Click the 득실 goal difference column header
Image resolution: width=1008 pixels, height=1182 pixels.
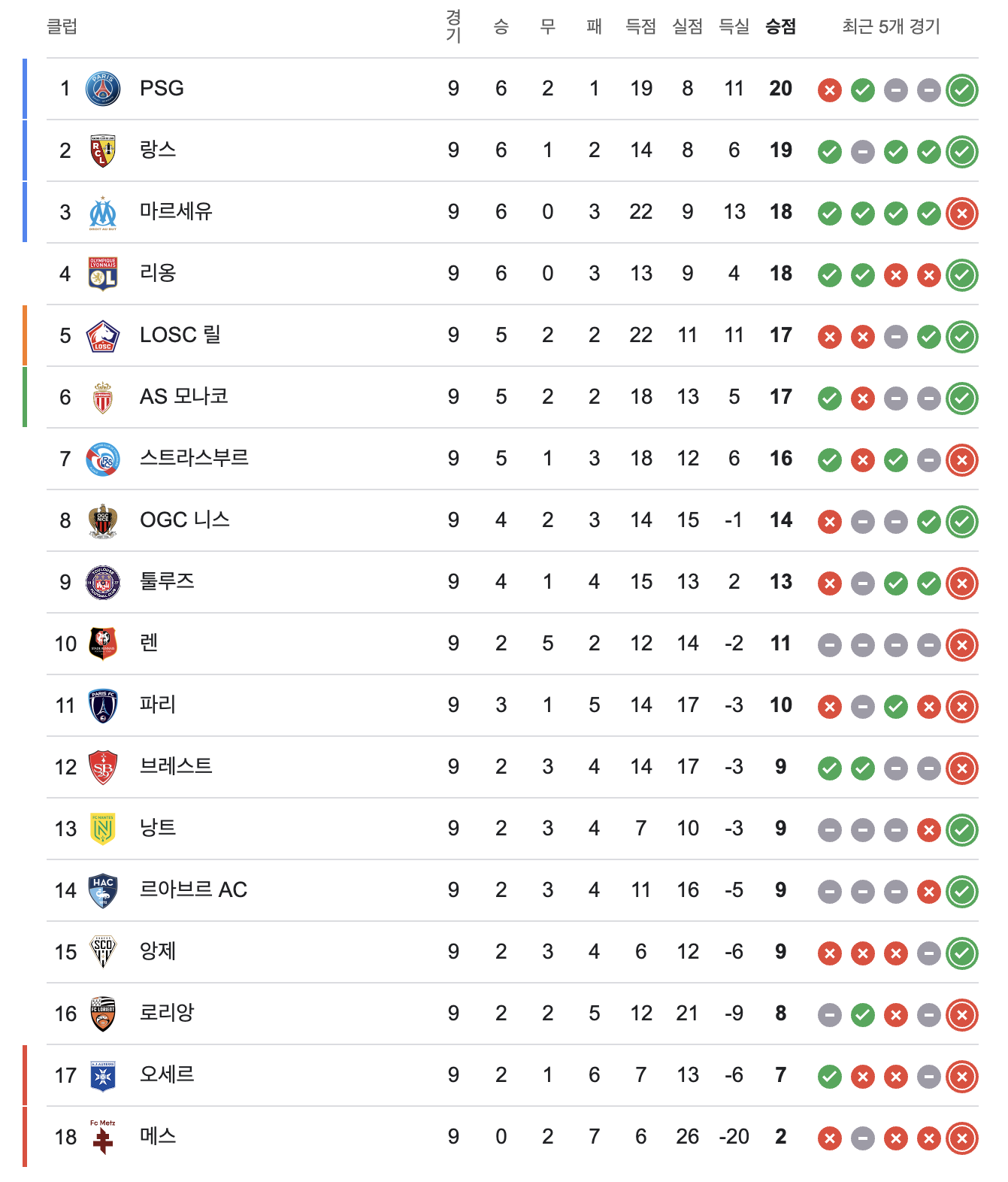point(734,27)
